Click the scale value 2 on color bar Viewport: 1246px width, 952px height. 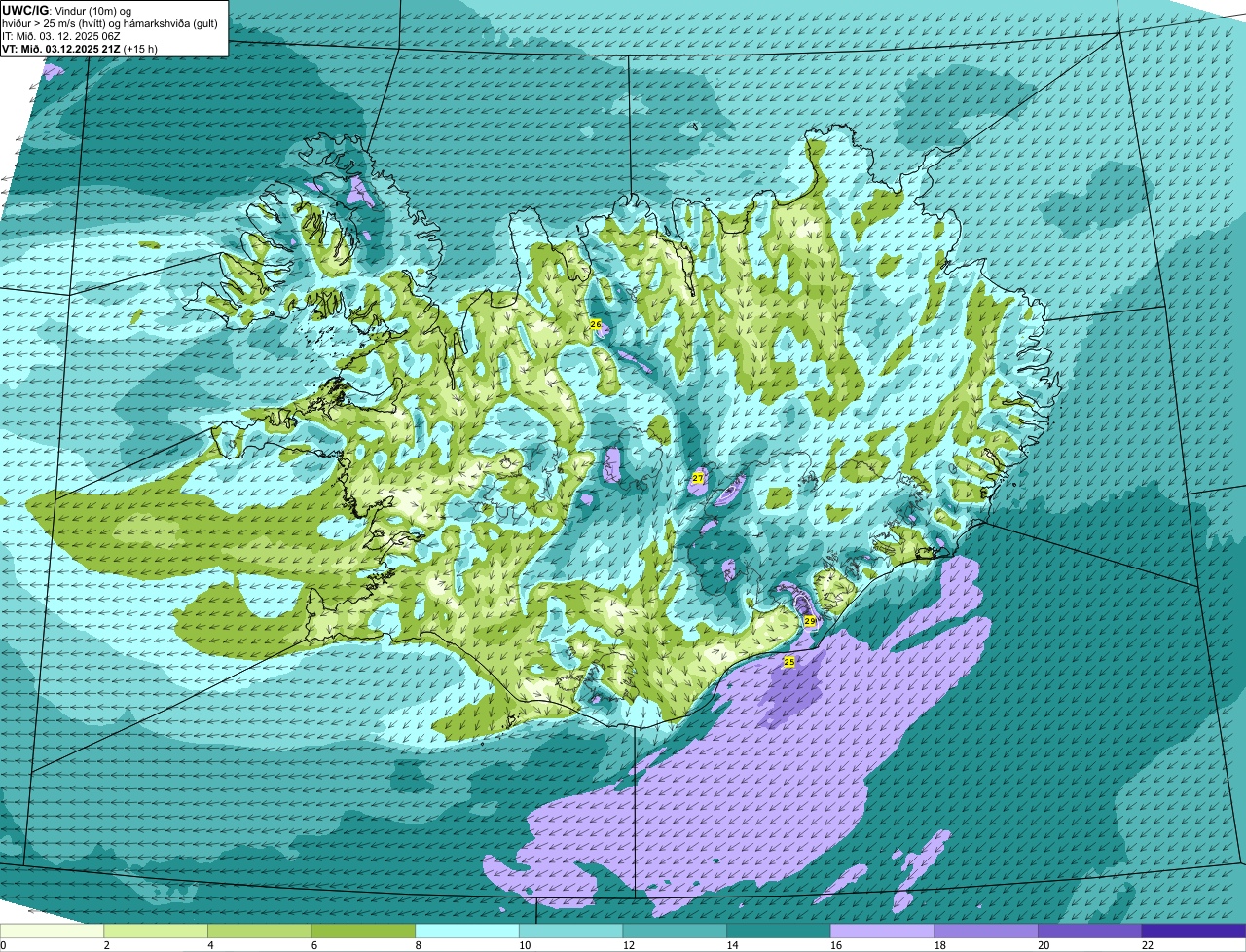107,945
